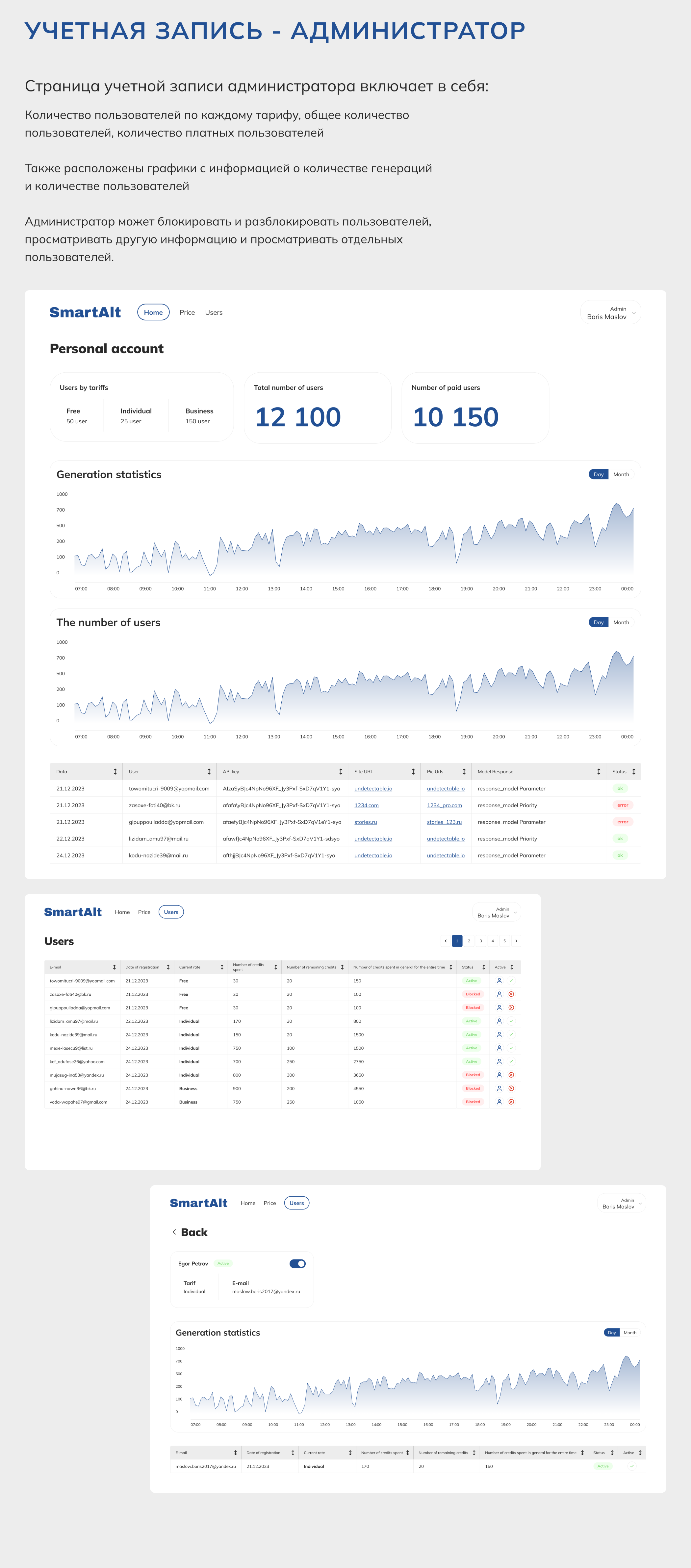
Task: Go to page 3 of users
Action: [x=481, y=941]
